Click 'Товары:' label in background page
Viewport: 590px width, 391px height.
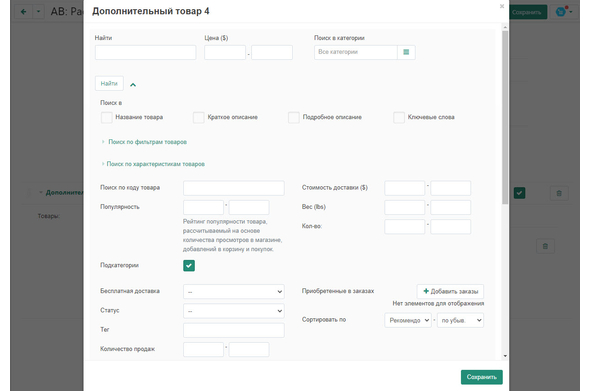[49, 216]
